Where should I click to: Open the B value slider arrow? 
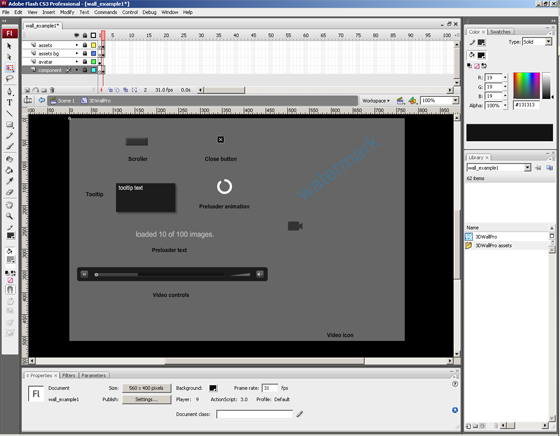[505, 96]
